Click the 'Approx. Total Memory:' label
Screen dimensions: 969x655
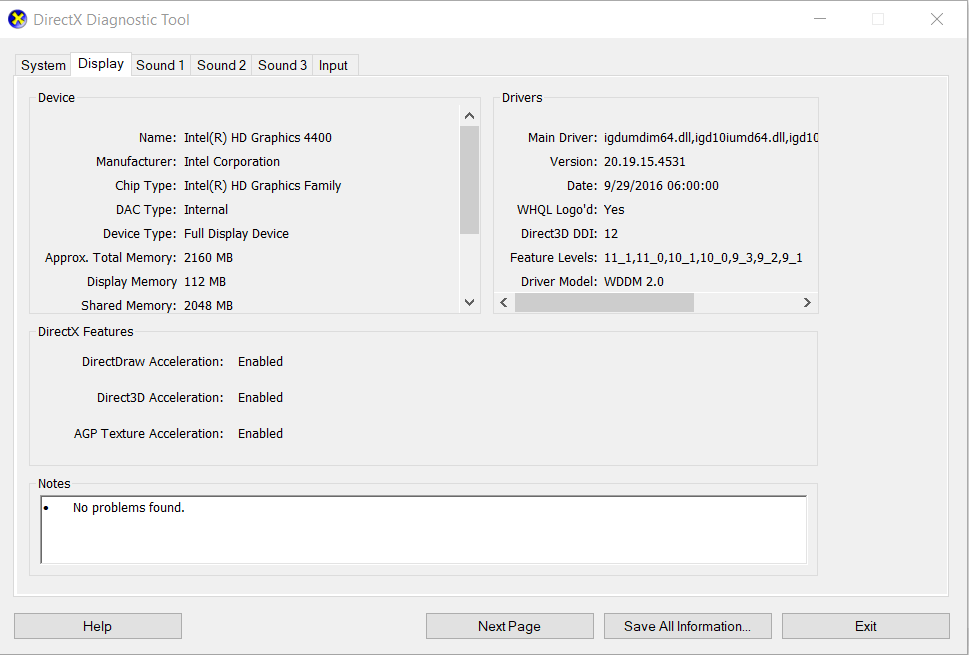[x=111, y=258]
